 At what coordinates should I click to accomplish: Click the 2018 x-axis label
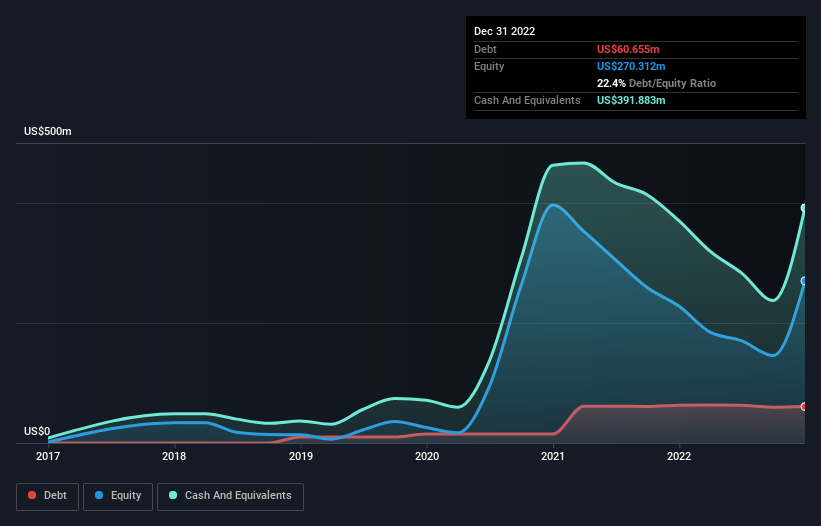point(174,456)
